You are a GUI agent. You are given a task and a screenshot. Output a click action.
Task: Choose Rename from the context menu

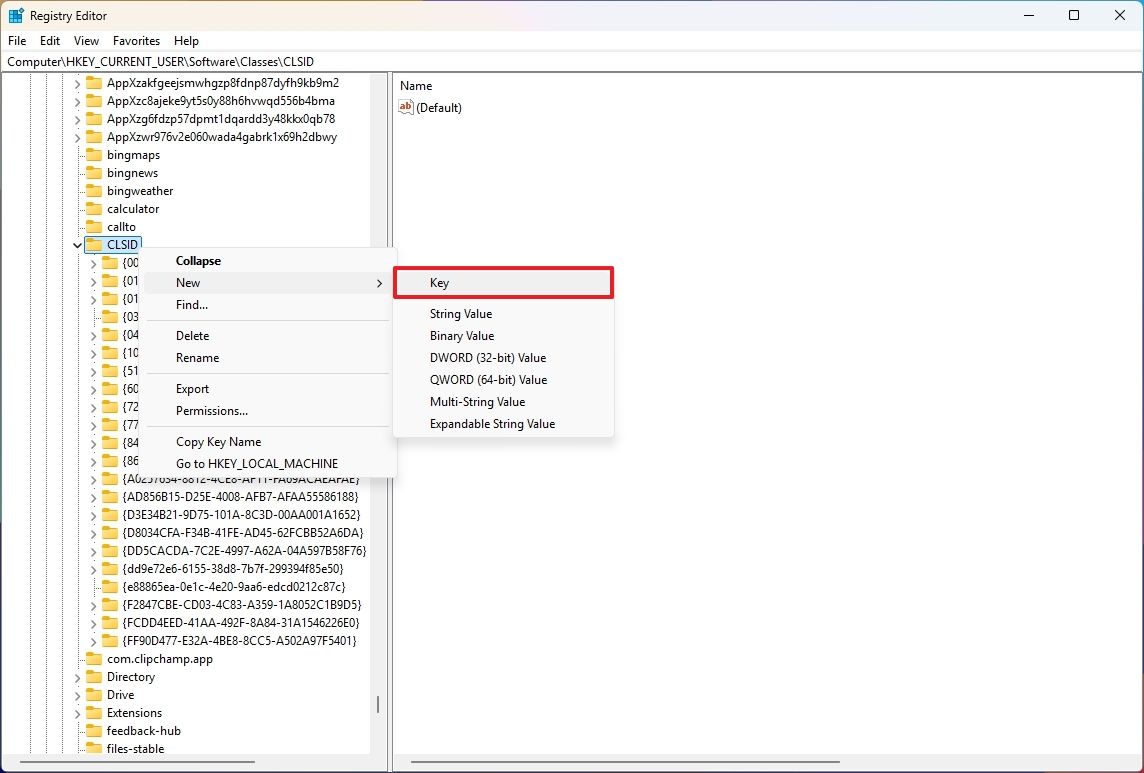pos(196,357)
